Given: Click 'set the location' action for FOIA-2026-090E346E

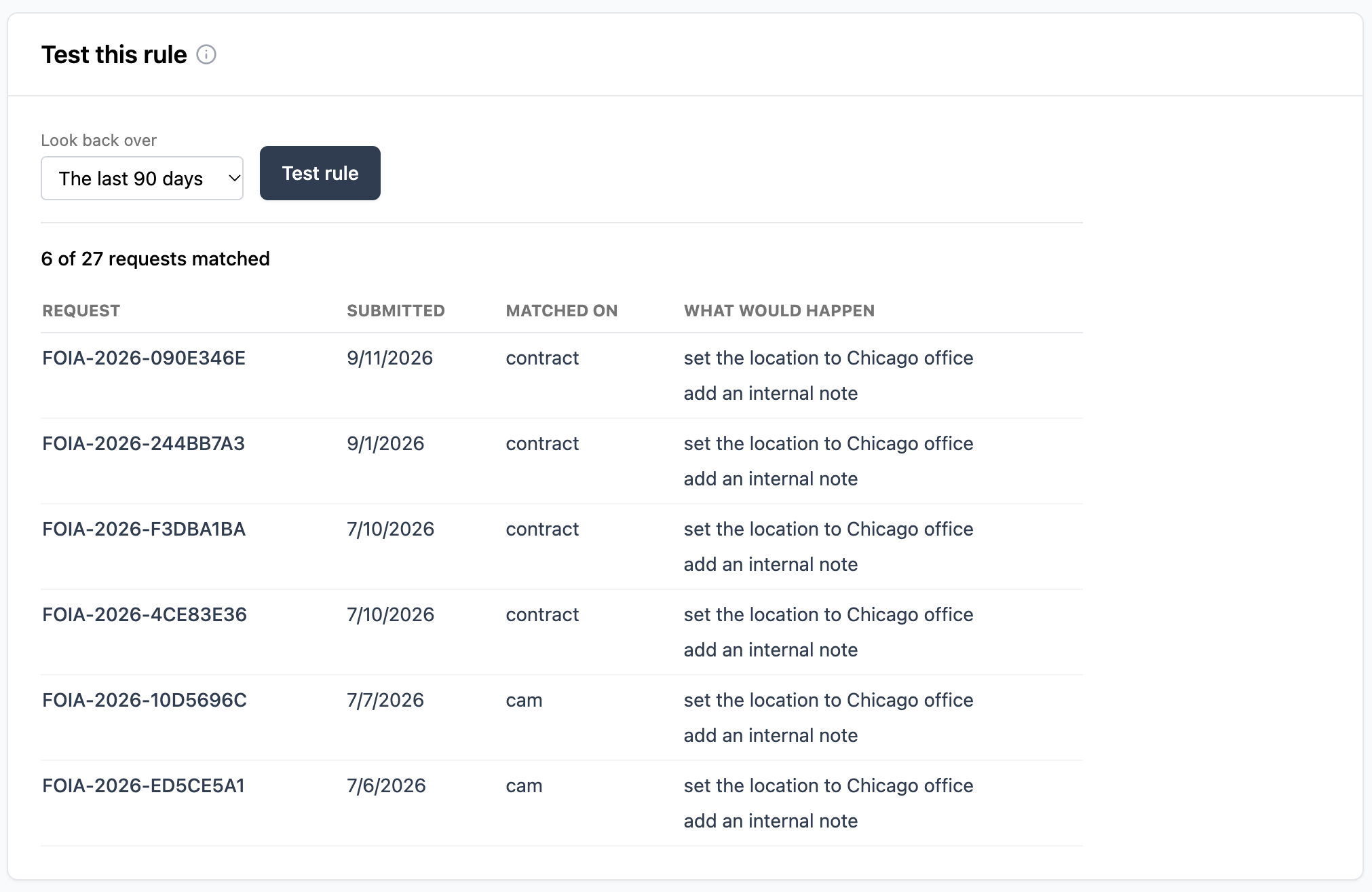Looking at the screenshot, I should (828, 358).
